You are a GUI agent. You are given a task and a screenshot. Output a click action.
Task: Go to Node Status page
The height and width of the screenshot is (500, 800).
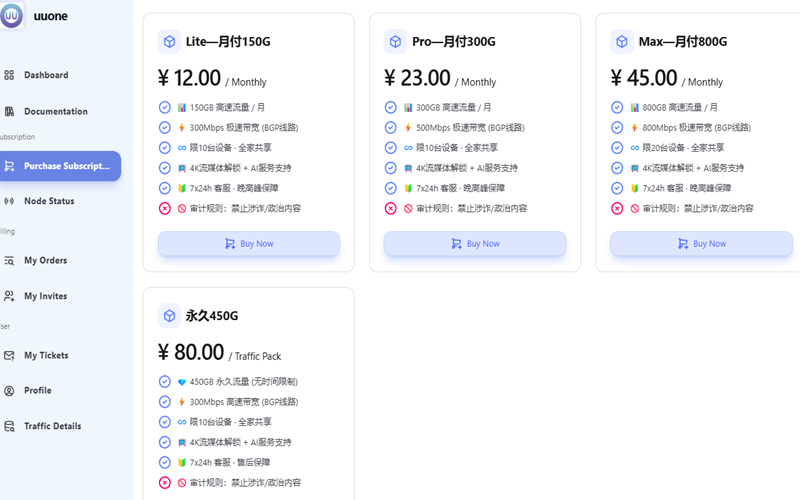pyautogui.click(x=49, y=201)
